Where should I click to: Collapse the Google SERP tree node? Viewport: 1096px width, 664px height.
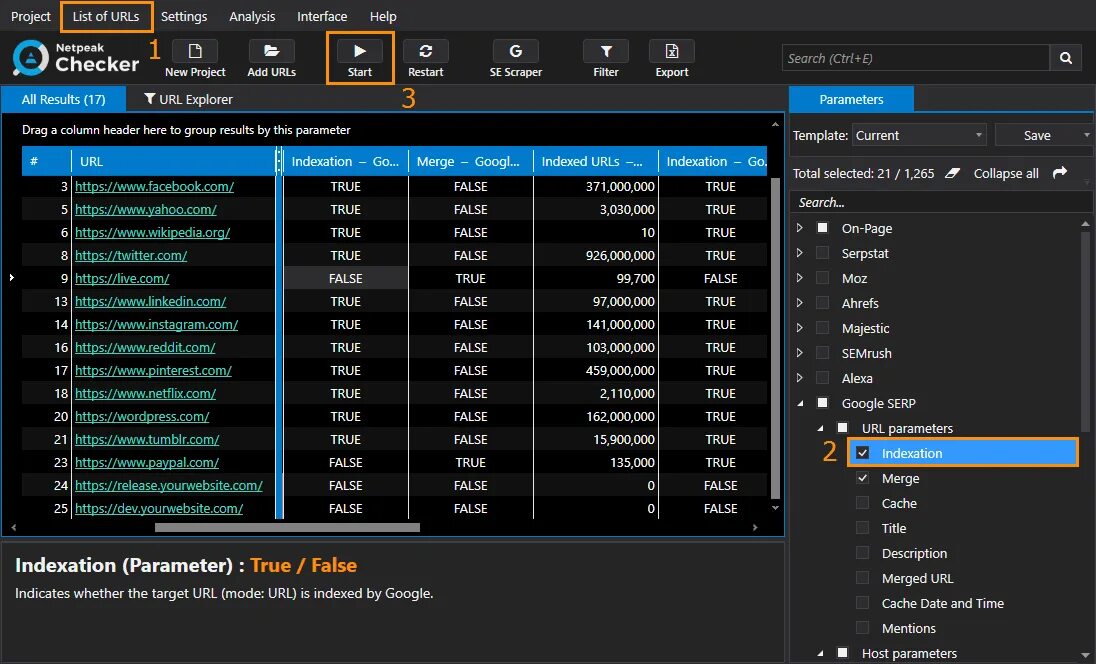[800, 403]
